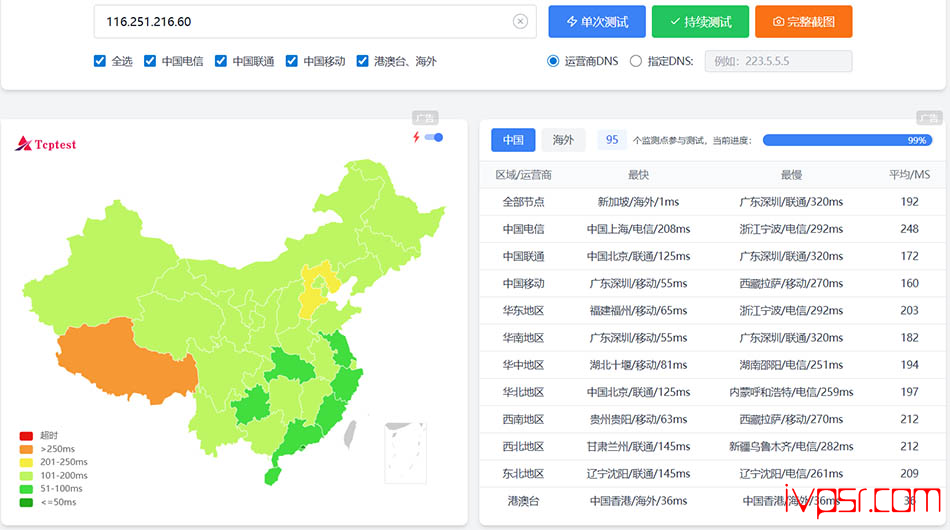Click the 中国移动 table row label

pyautogui.click(x=523, y=283)
